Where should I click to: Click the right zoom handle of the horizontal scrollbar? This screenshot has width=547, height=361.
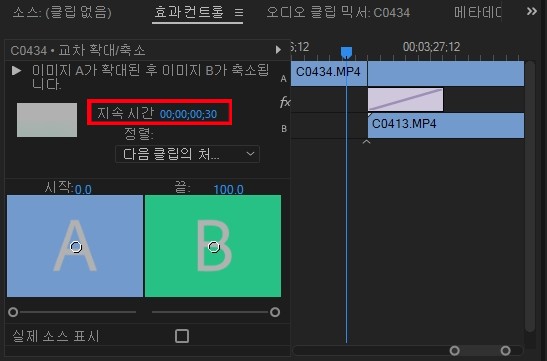click(x=505, y=350)
